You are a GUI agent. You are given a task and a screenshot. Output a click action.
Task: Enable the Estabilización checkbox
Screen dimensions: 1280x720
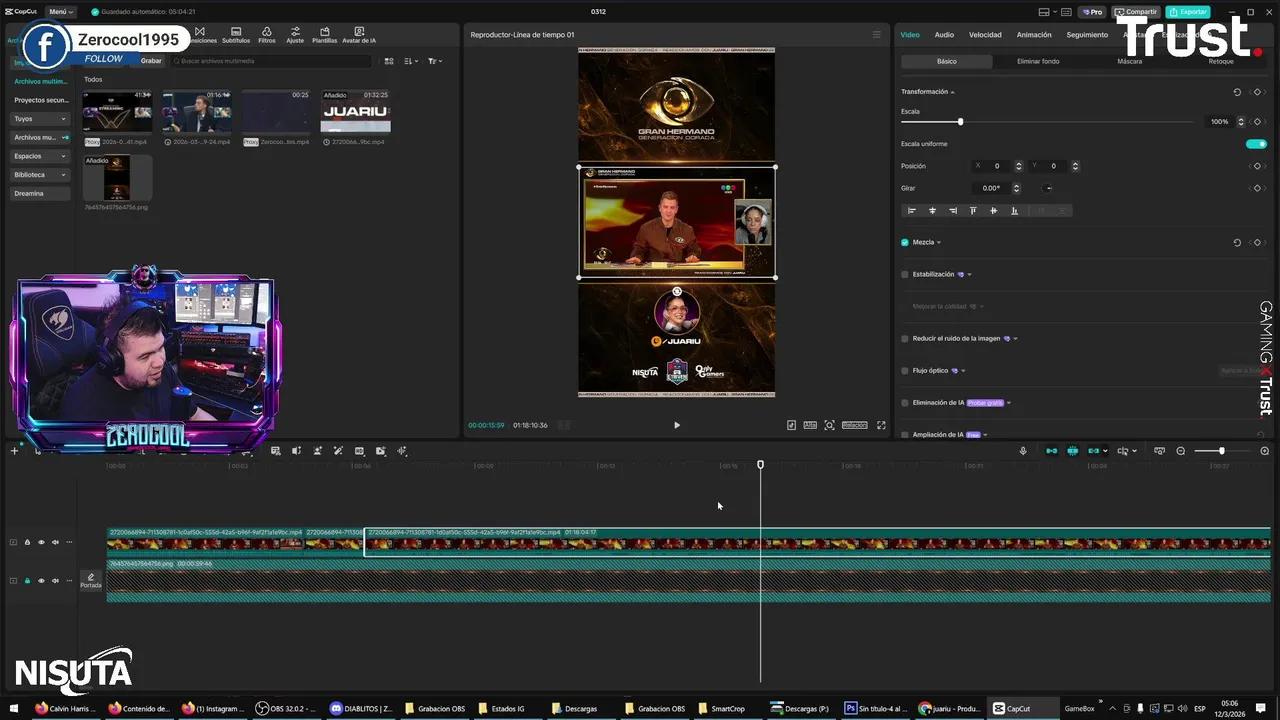coord(905,274)
